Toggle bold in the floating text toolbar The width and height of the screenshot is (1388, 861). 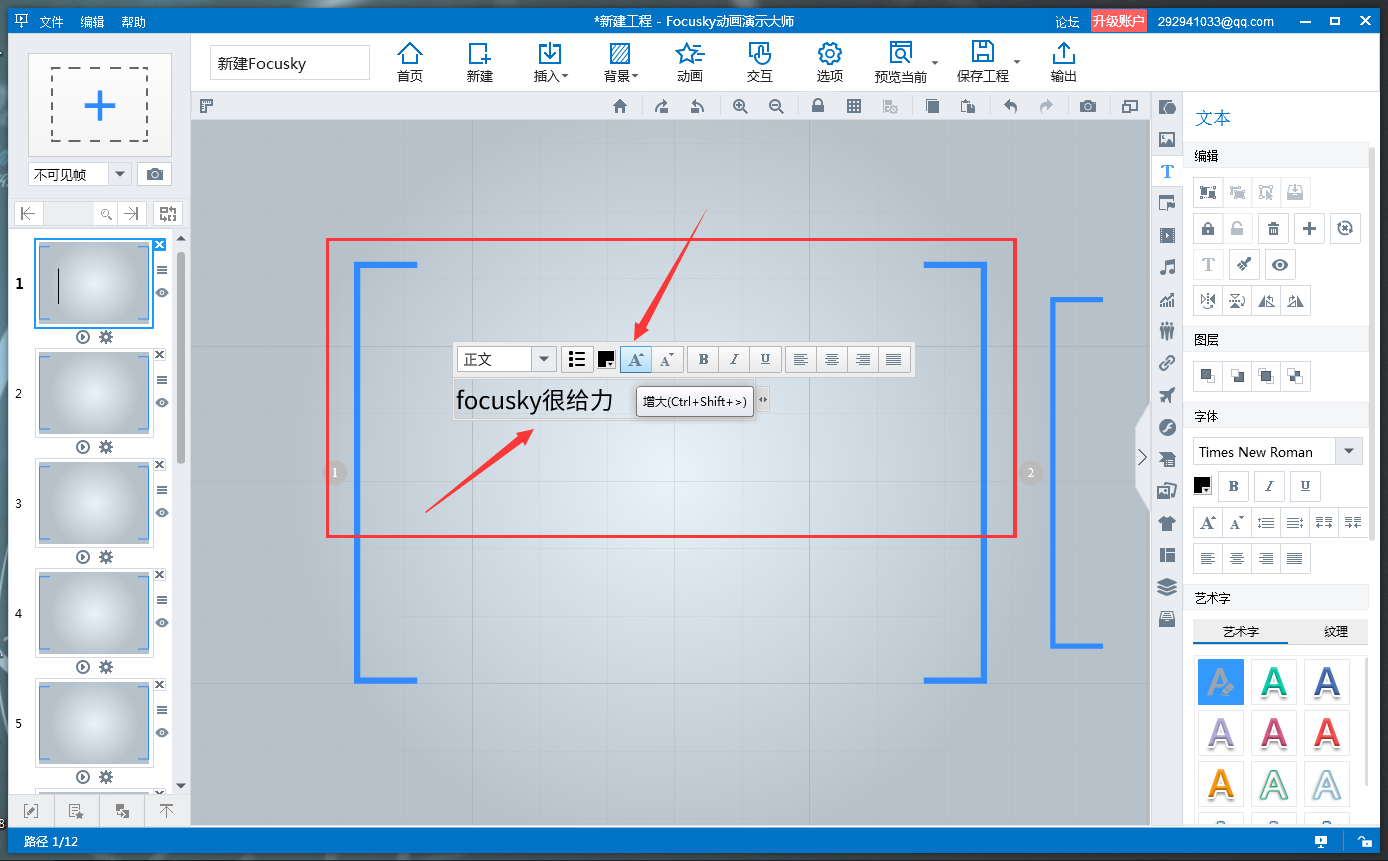[x=703, y=359]
